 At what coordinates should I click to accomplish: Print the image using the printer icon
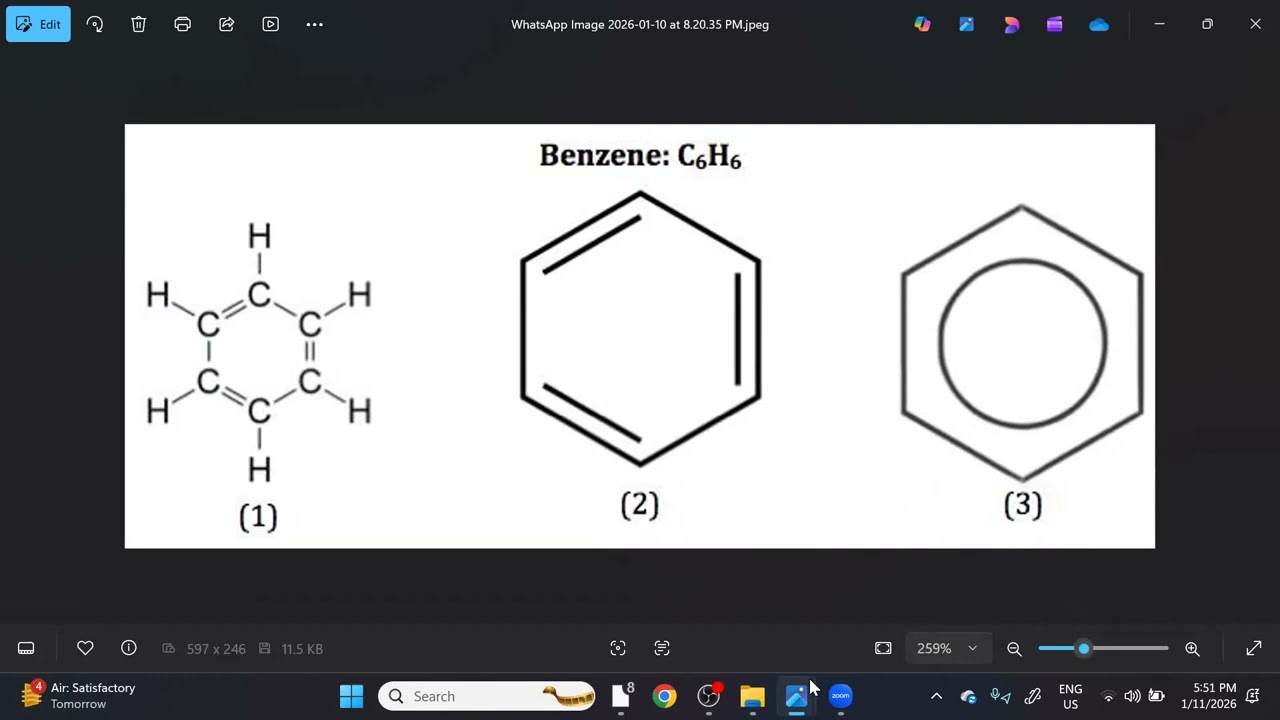coord(183,24)
